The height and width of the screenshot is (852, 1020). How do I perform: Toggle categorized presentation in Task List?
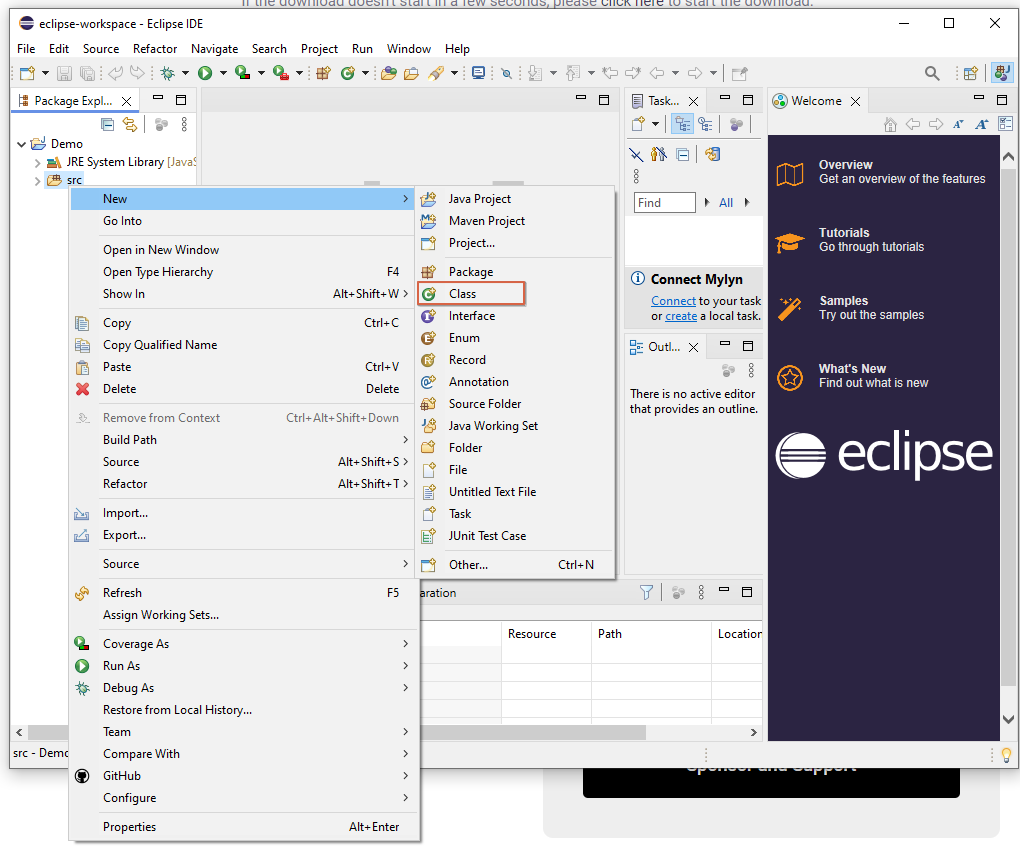(x=682, y=124)
